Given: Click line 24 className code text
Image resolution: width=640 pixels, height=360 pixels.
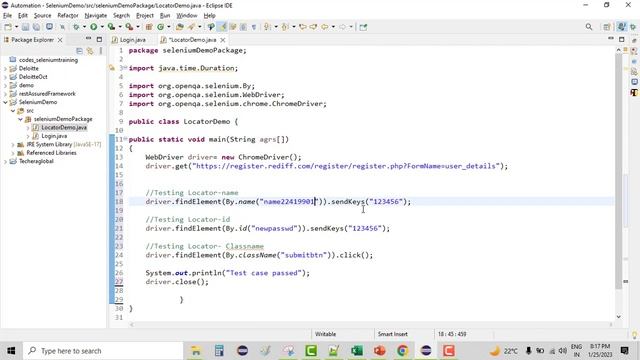Looking at the screenshot, I should pyautogui.click(x=259, y=255).
